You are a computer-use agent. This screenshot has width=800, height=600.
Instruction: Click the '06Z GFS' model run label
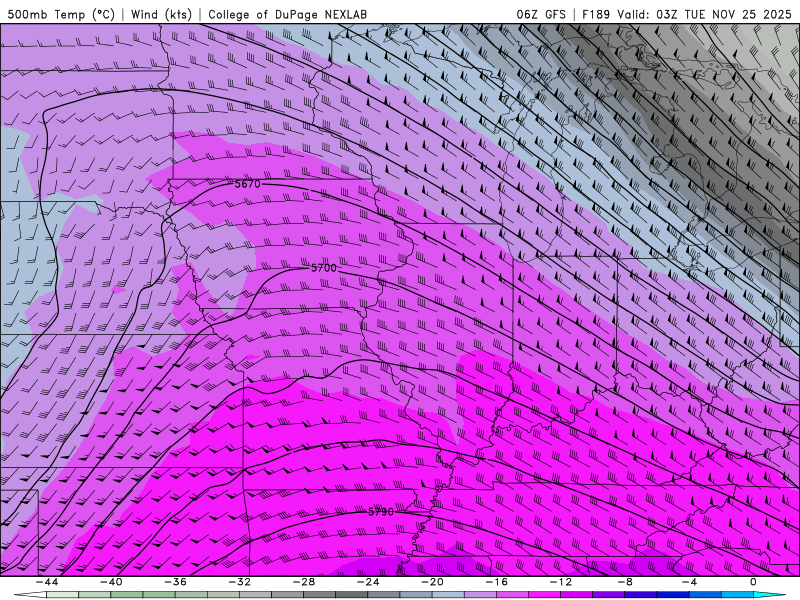(x=541, y=14)
